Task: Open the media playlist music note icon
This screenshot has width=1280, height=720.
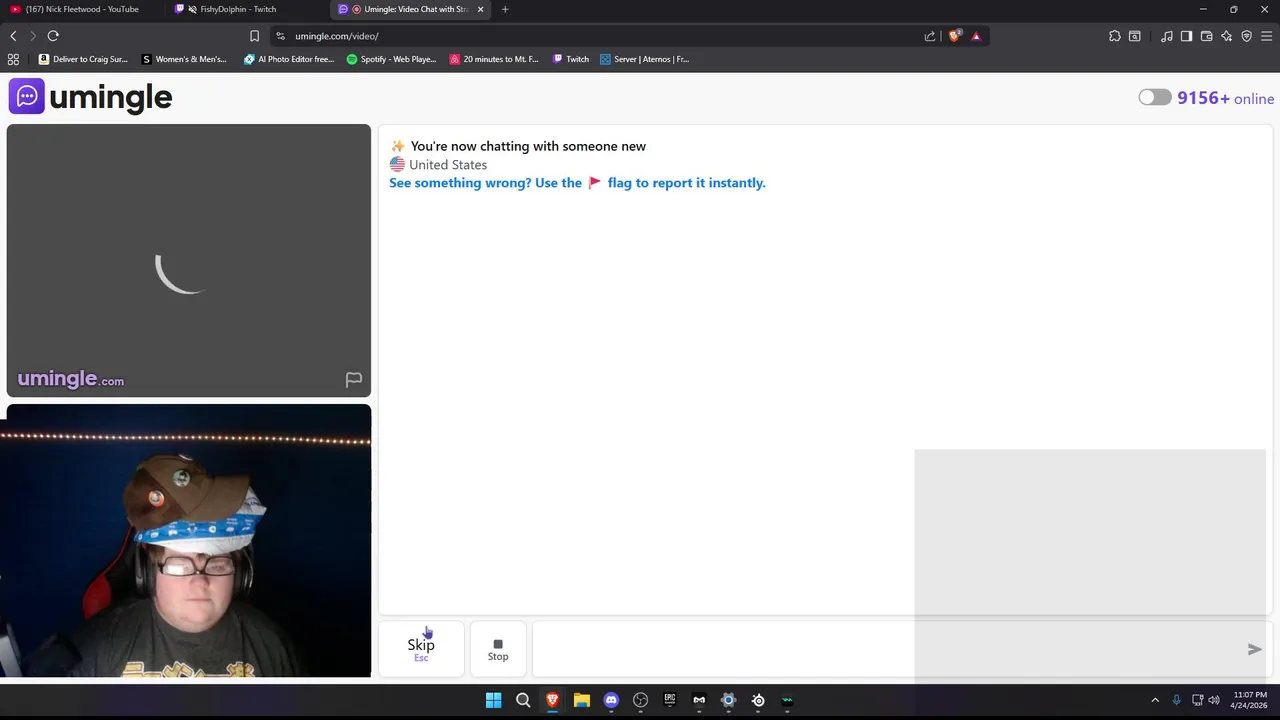Action: [x=1167, y=36]
